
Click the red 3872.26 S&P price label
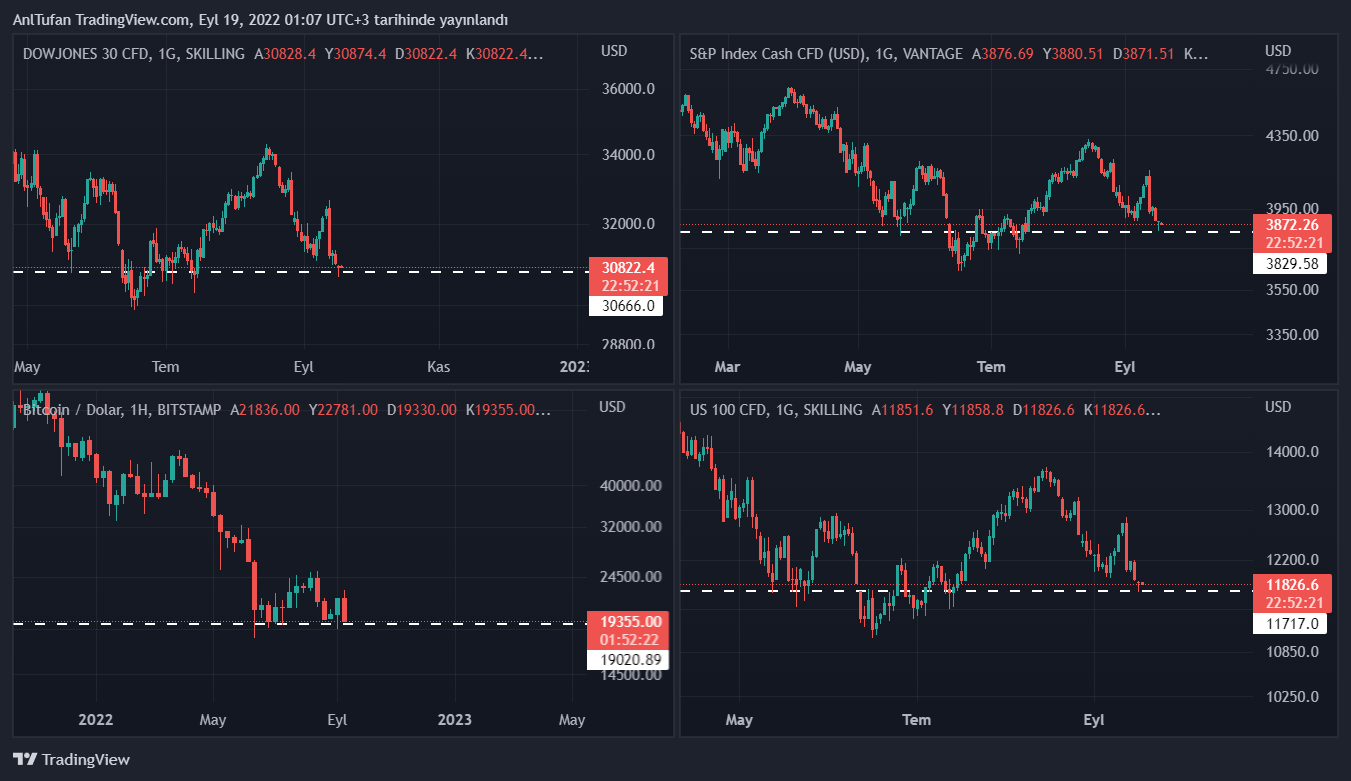(x=1294, y=225)
